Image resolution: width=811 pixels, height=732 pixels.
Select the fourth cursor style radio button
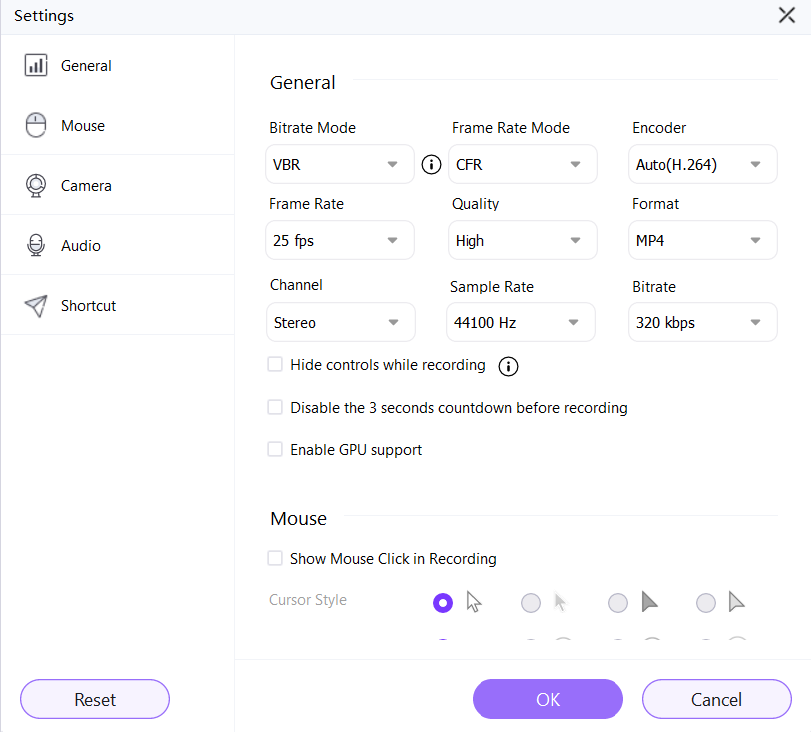[x=705, y=603]
